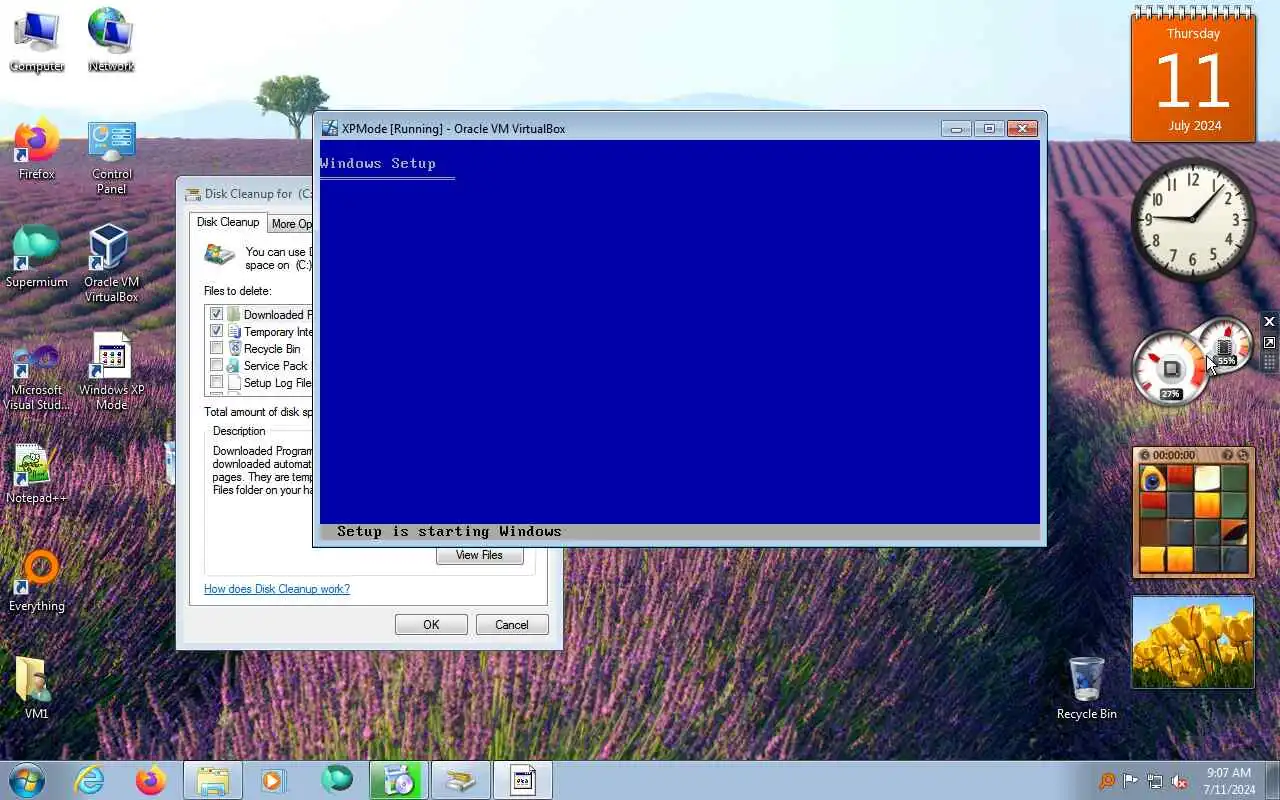Shuffle the picture puzzle gadget tiles
The image size is (1280, 800).
point(1243,455)
